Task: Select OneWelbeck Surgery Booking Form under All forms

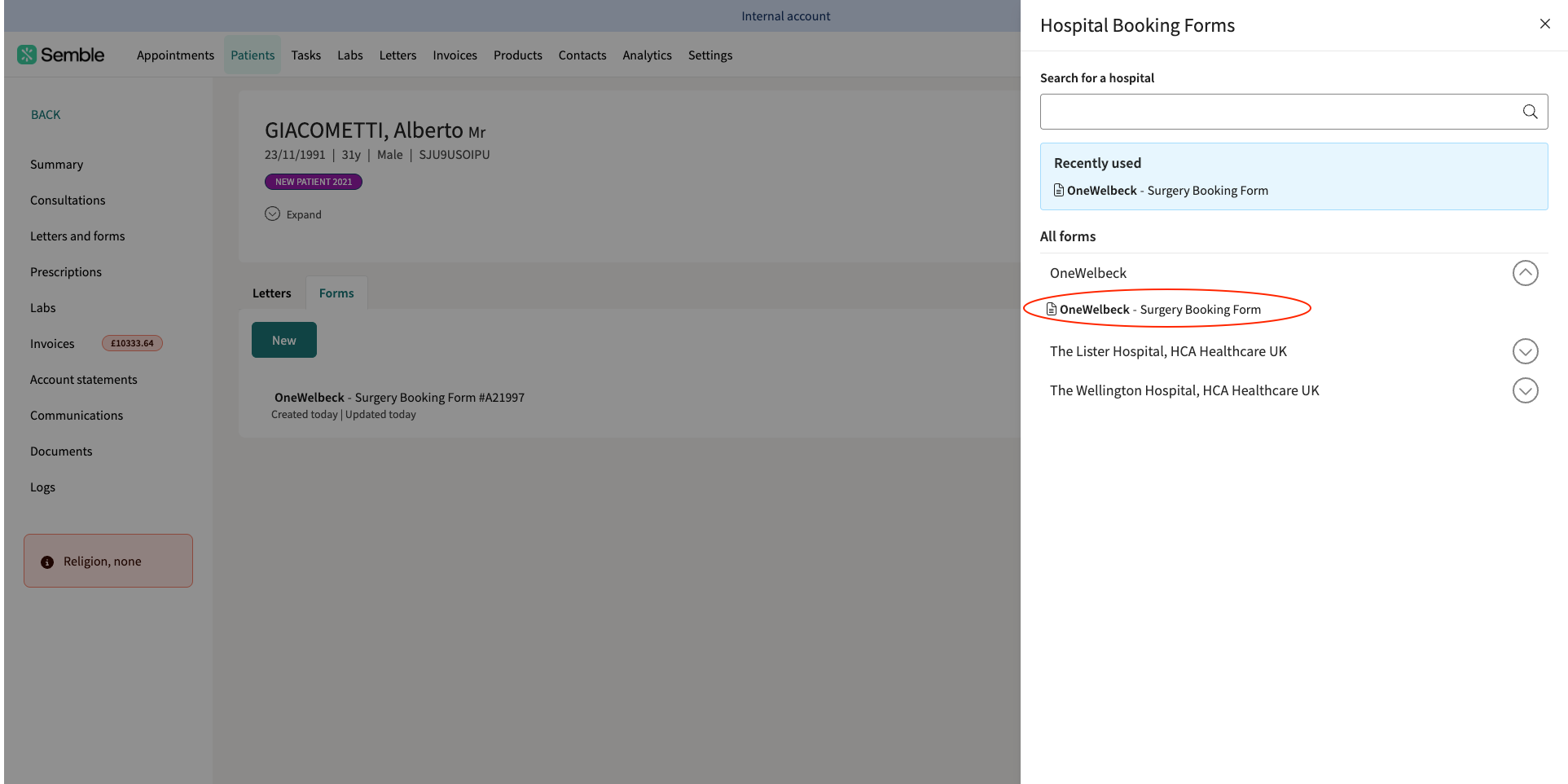Action: (1153, 310)
